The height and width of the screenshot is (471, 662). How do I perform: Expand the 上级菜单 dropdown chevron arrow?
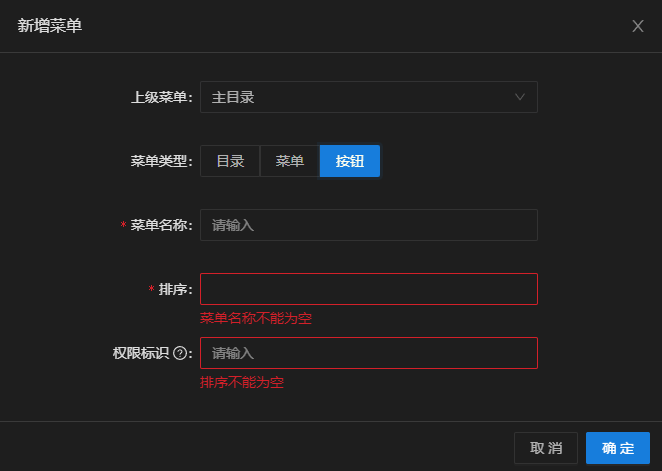[520, 97]
